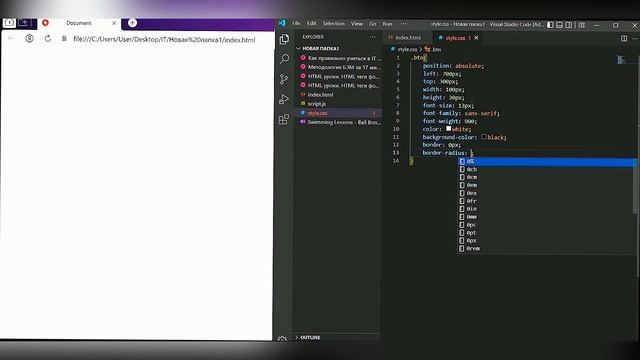Image resolution: width=640 pixels, height=360 pixels.
Task: Open the black color swatch picker
Action: [x=484, y=137]
